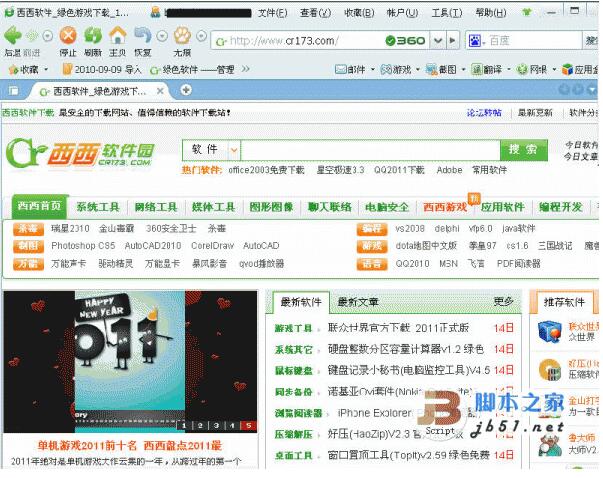Open the 论坛转帖 link
Viewport: 603px width, 478px height.
click(x=484, y=113)
